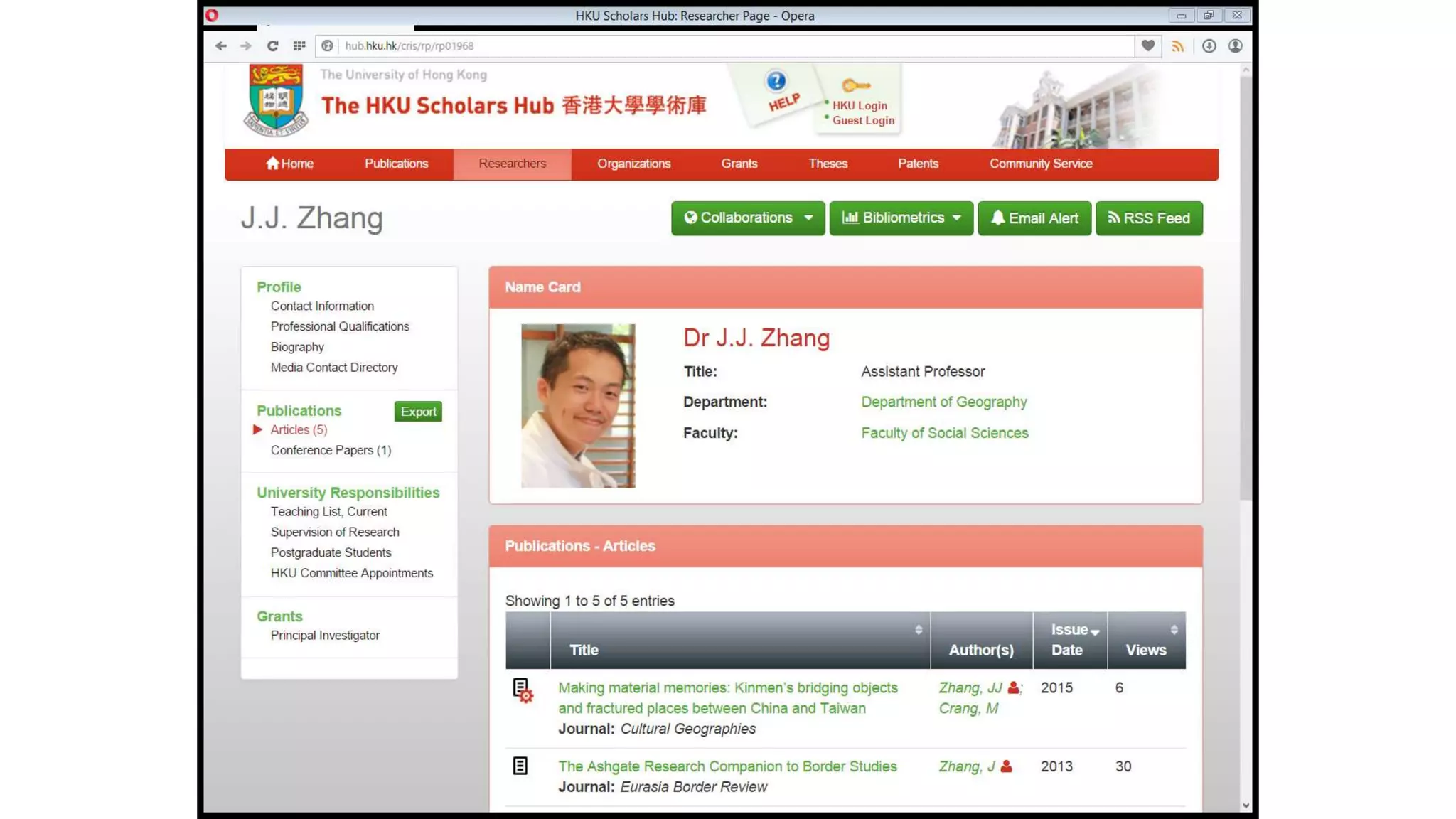Reload the page with refresh icon
The image size is (1456, 819).
pyautogui.click(x=272, y=45)
